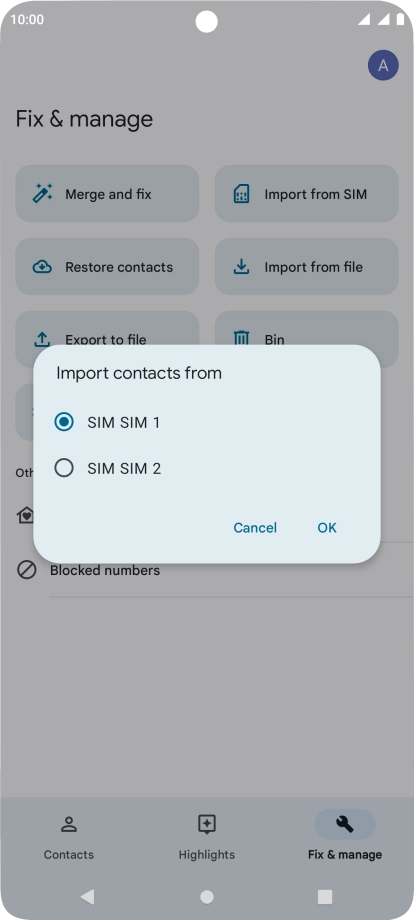Tap the Android home circle button
Viewport: 414px width, 920px height.
[207, 897]
